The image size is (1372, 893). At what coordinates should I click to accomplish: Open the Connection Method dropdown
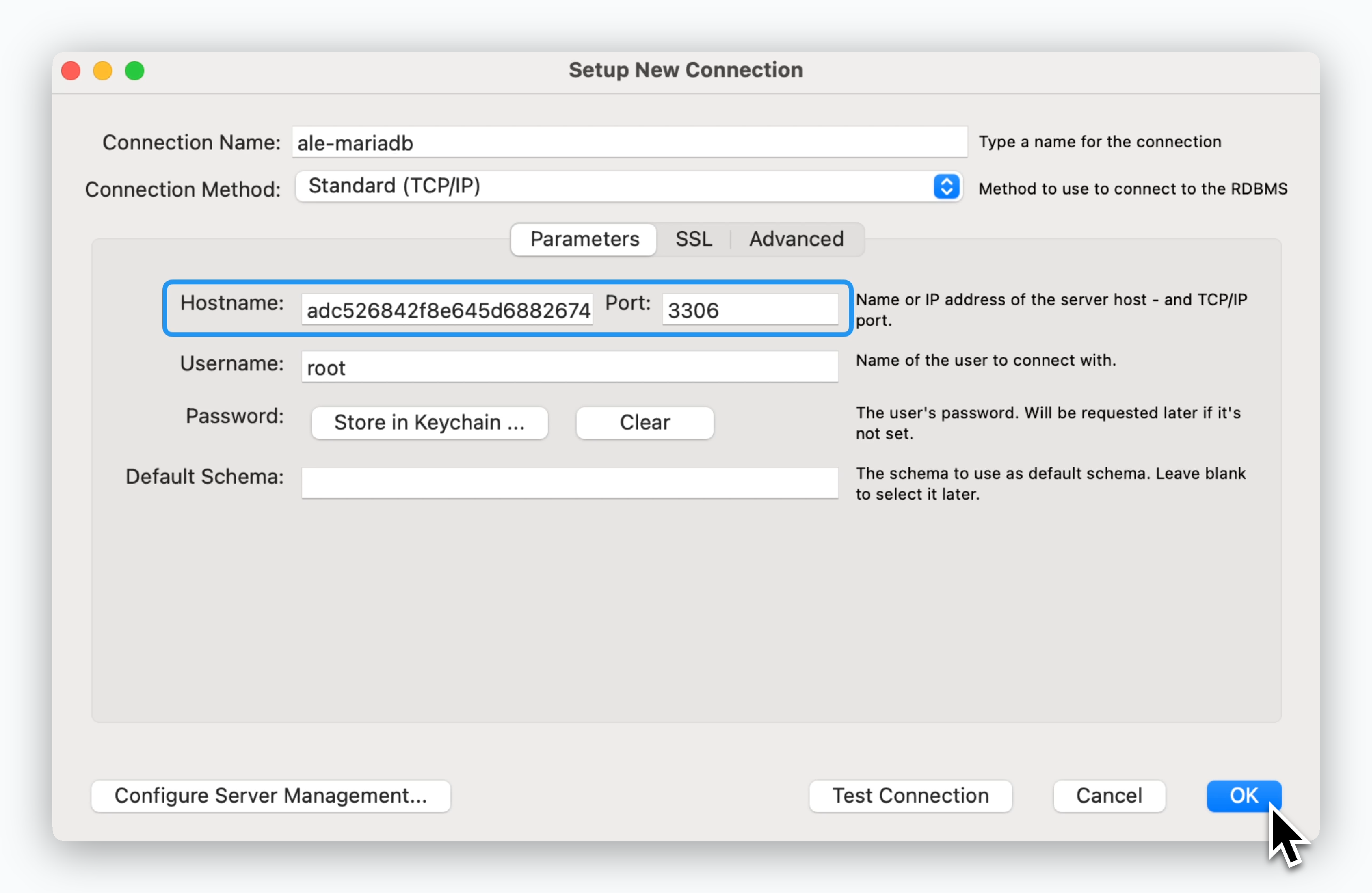coord(628,187)
